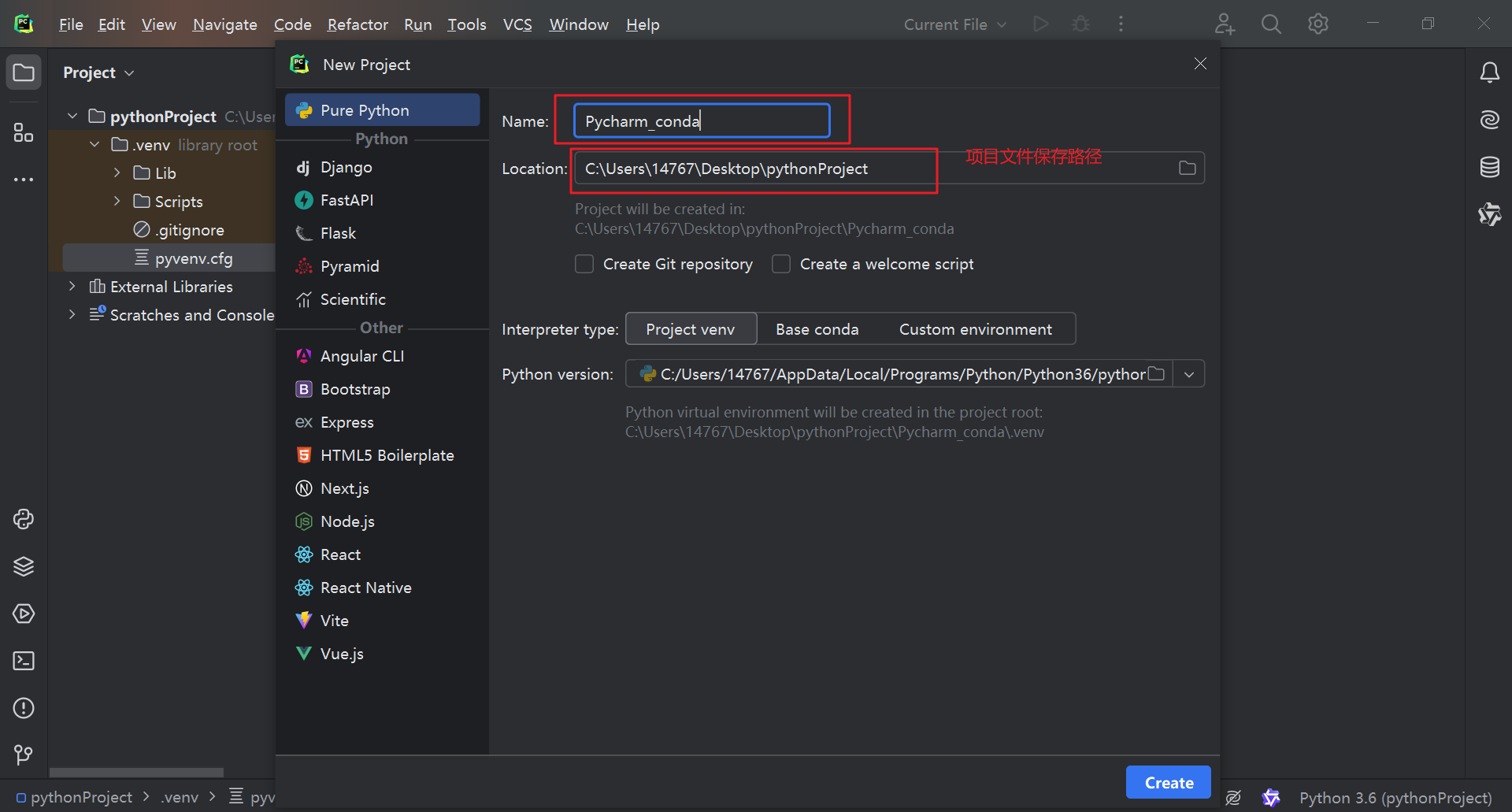Select Flask project type
This screenshot has height=812, width=1512.
[x=382, y=233]
